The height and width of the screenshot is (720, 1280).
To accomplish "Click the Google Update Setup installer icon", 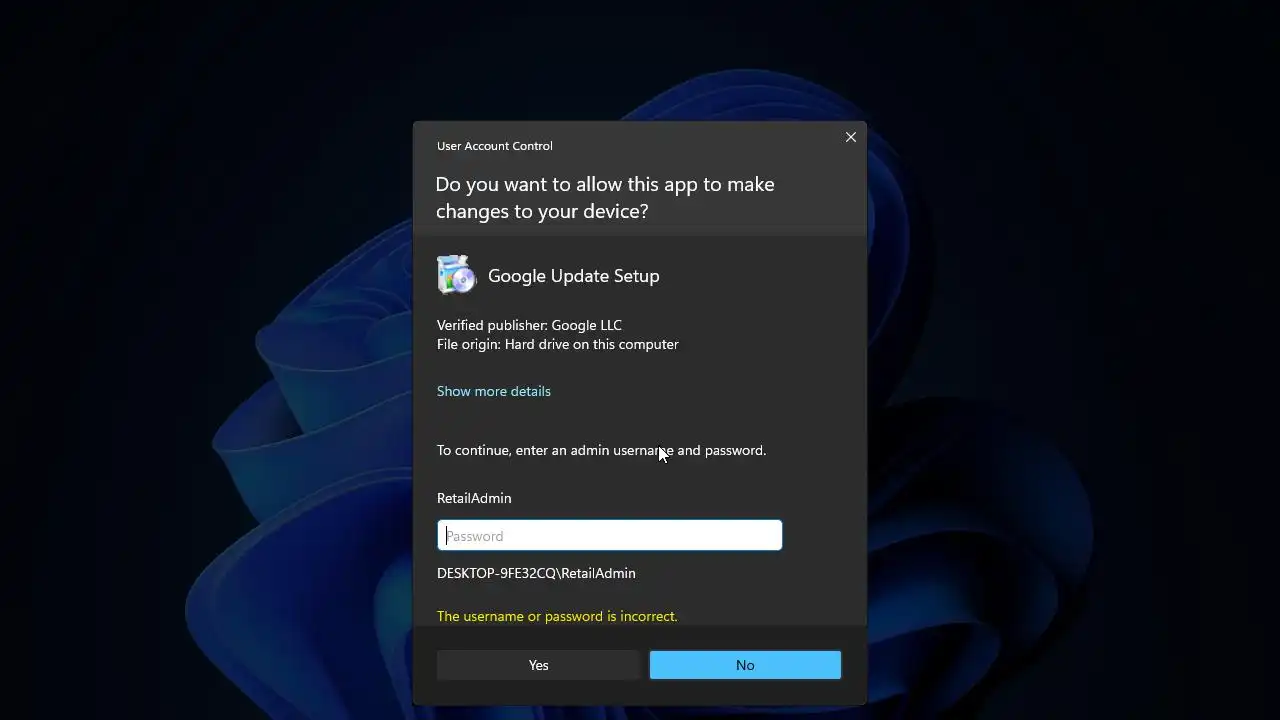I will [457, 275].
